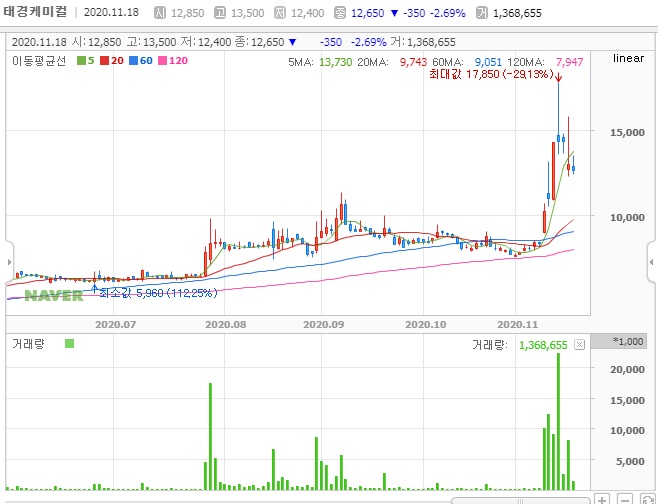
Task: Toggle the 120-day moving average pink swatch
Action: click(x=162, y=61)
